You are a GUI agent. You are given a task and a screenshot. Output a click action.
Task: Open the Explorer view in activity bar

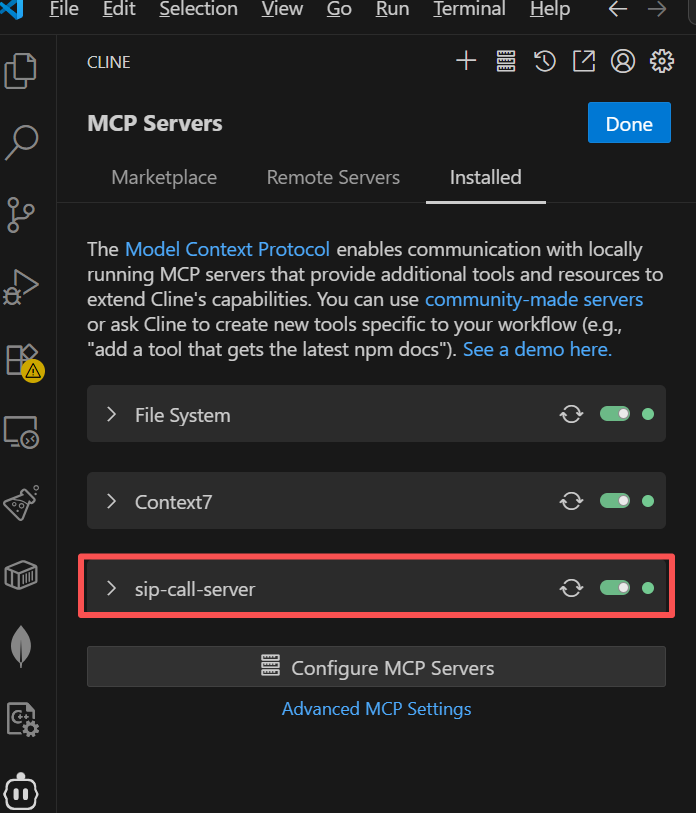21,71
